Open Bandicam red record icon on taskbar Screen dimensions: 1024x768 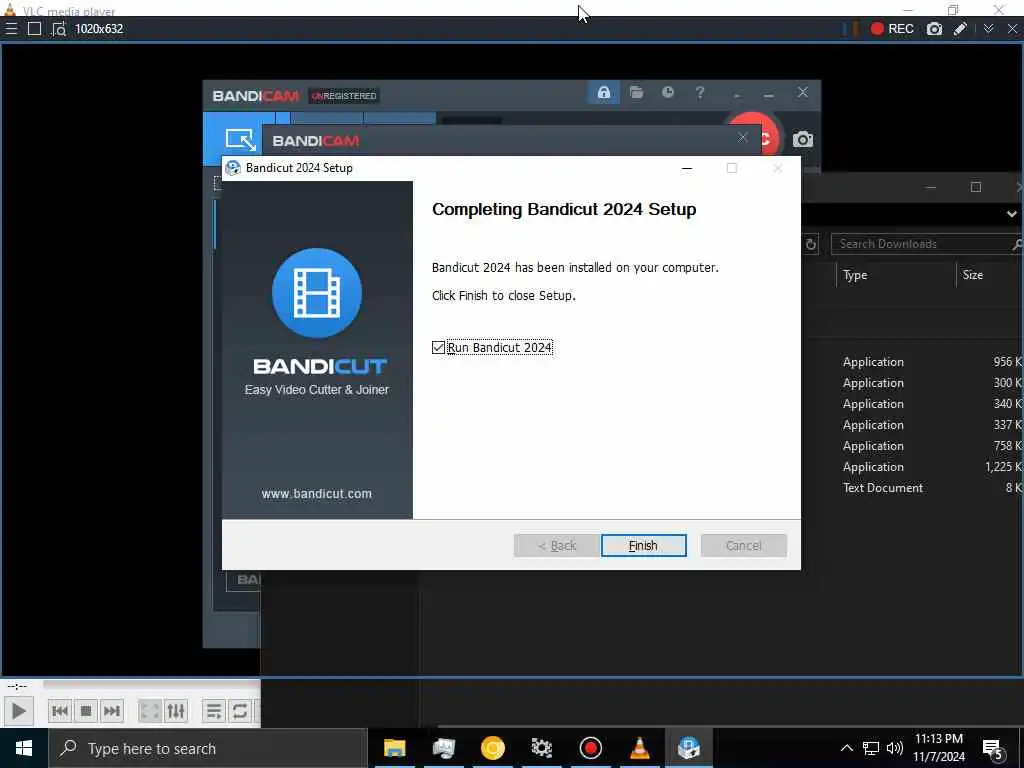click(x=590, y=748)
